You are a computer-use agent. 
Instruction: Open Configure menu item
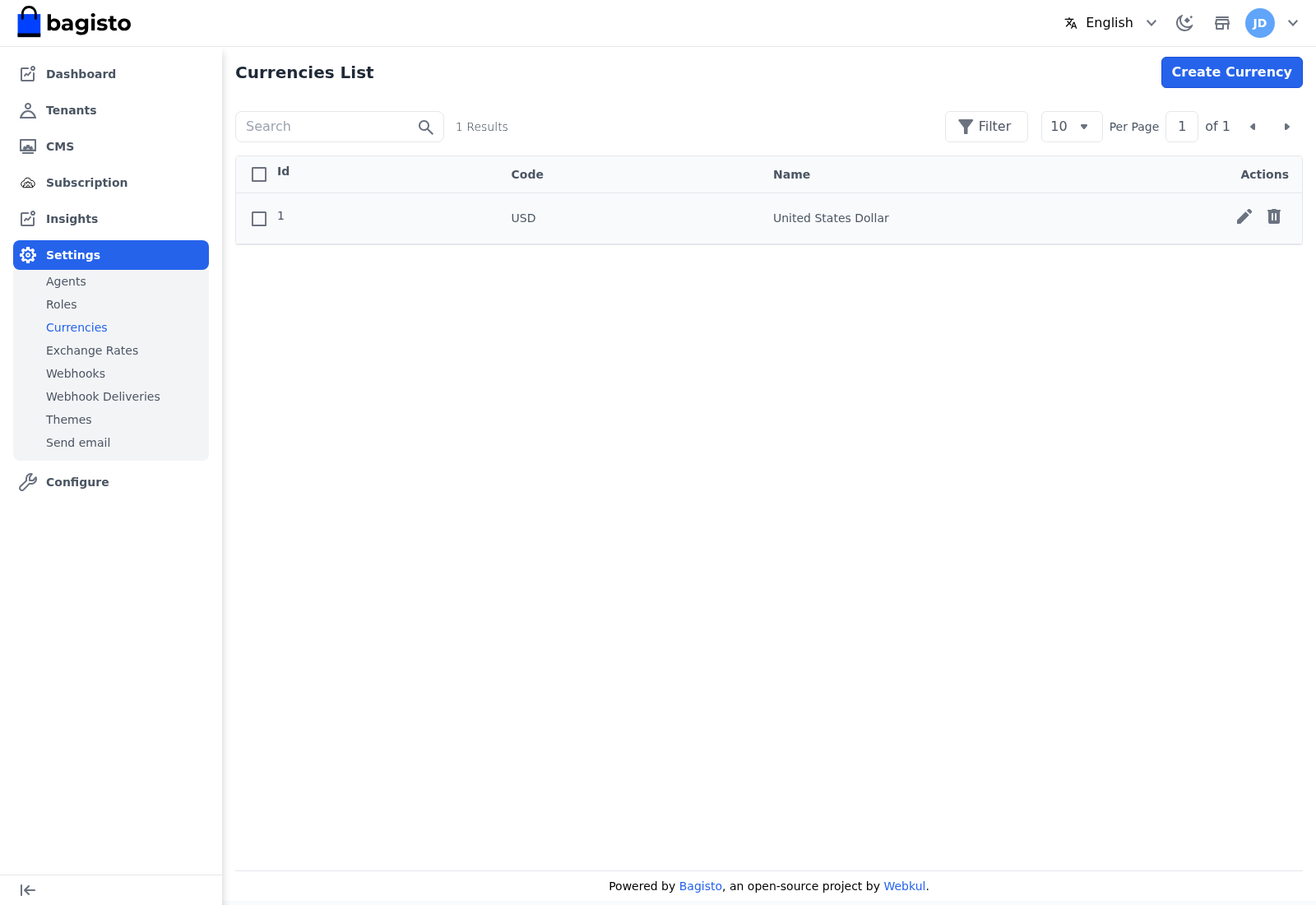(111, 482)
